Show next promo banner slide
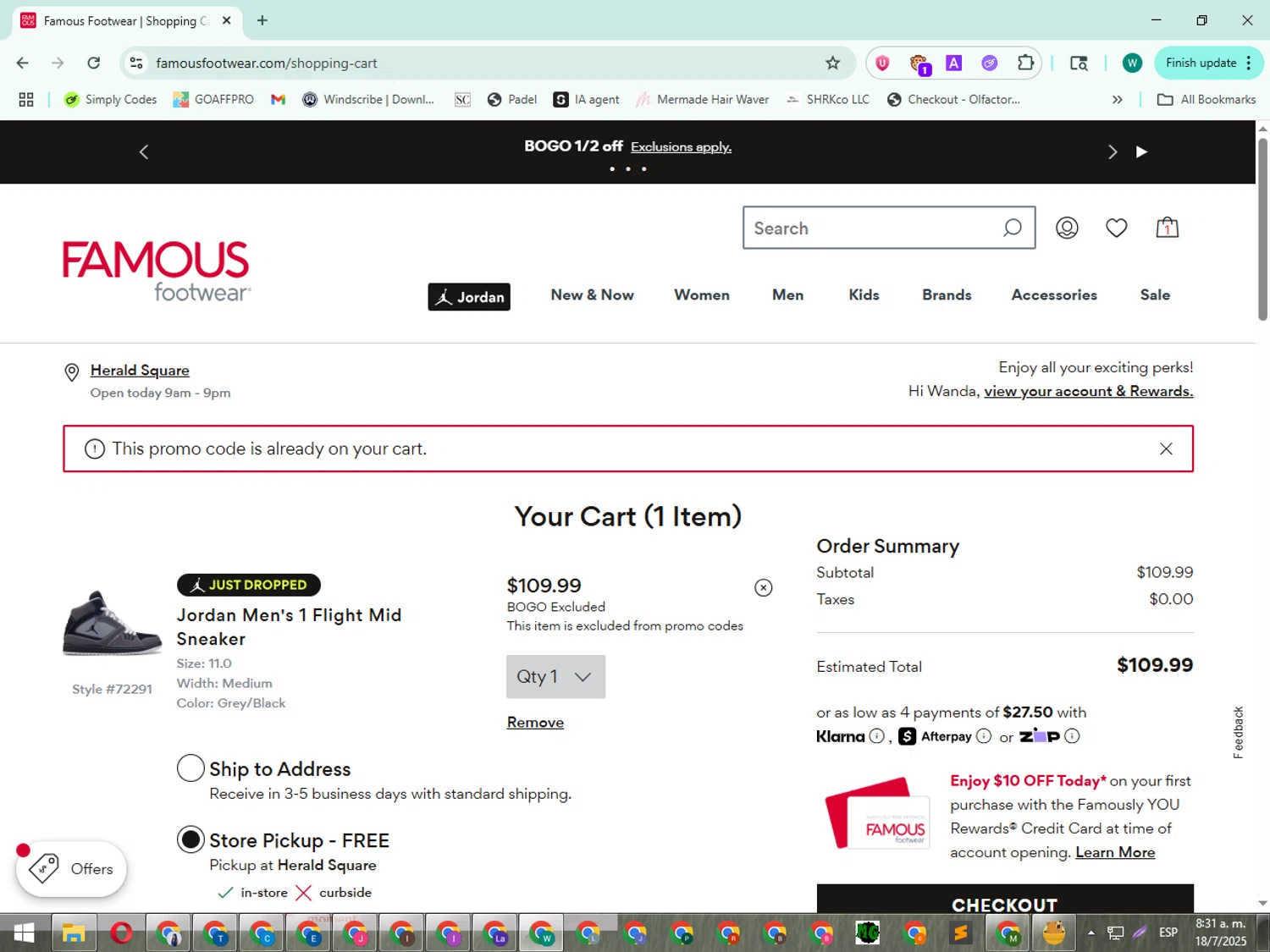Screen dimensions: 1270x952 pos(1113,151)
